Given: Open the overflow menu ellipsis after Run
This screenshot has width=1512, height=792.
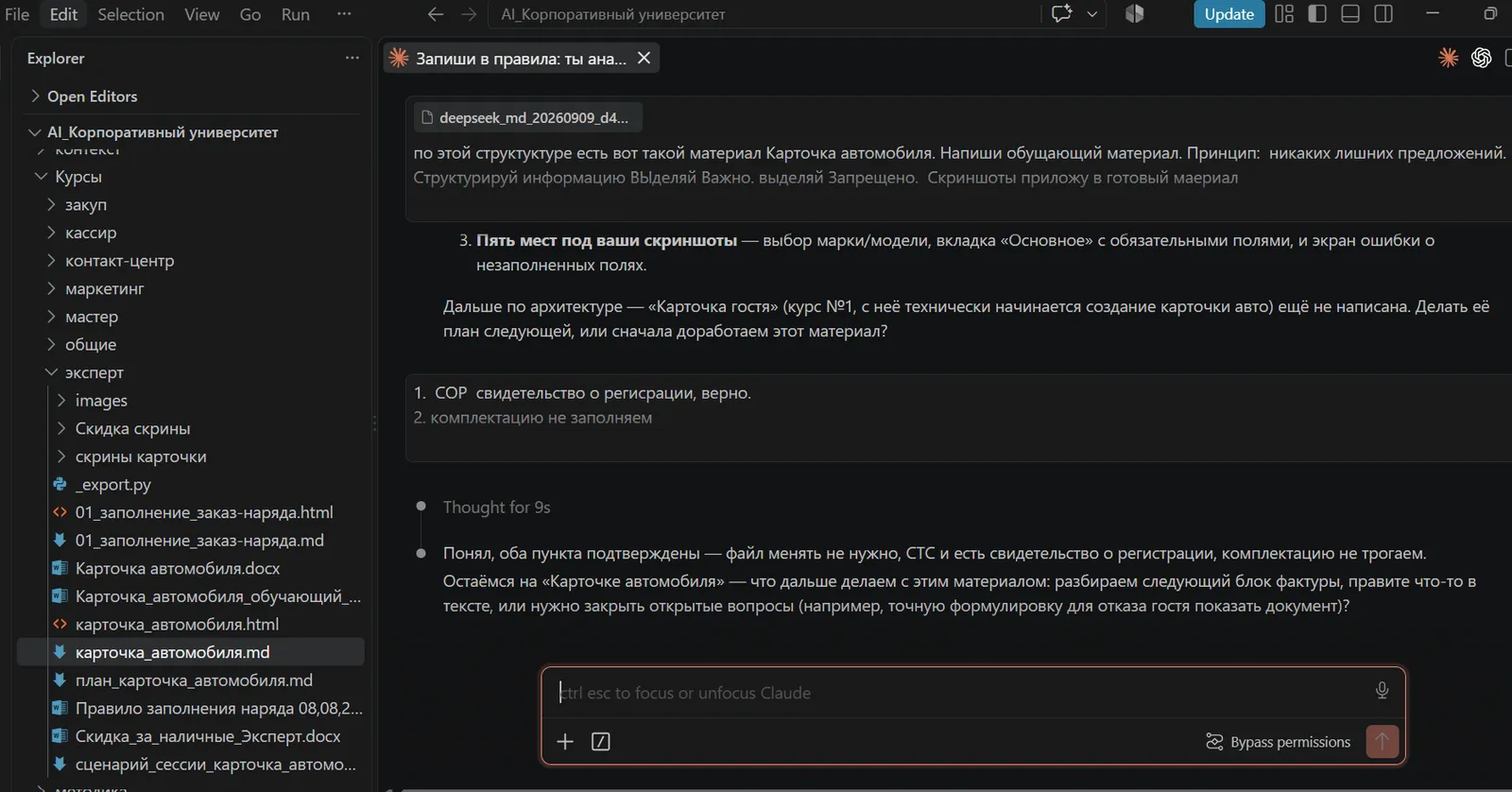Looking at the screenshot, I should pyautogui.click(x=344, y=14).
